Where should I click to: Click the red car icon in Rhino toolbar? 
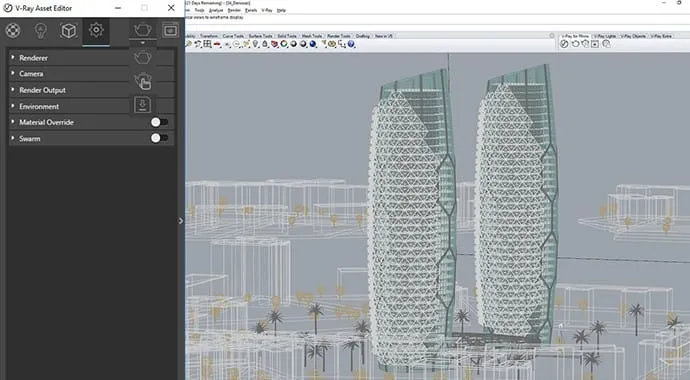(217, 44)
